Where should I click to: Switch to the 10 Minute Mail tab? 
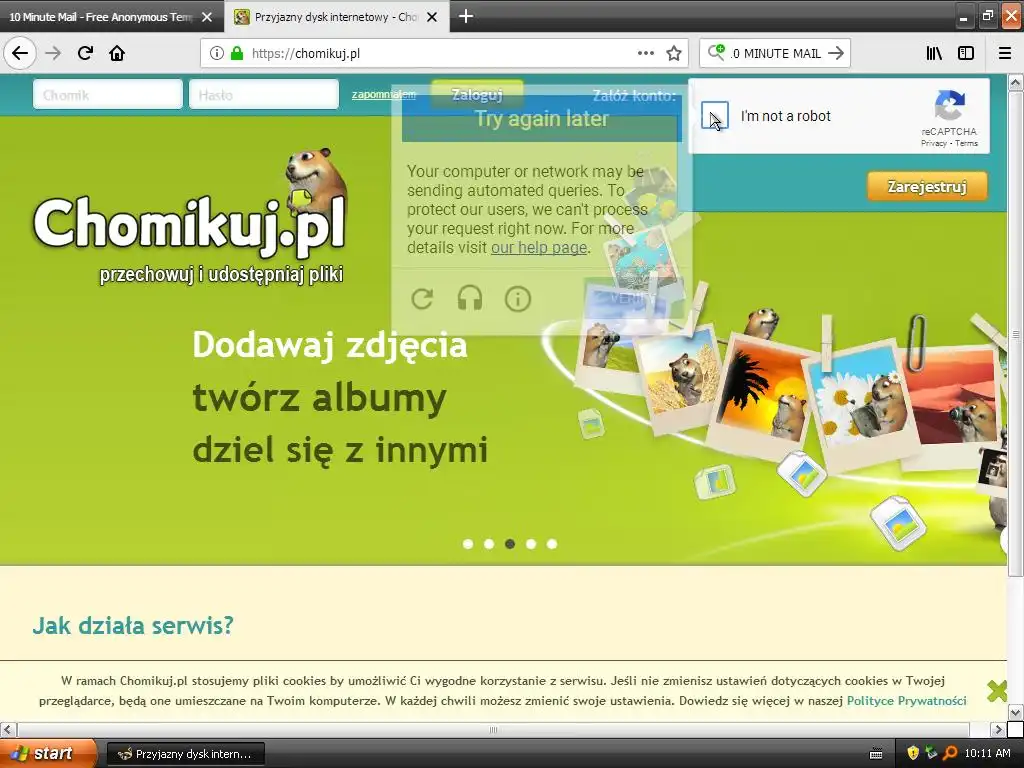(101, 17)
